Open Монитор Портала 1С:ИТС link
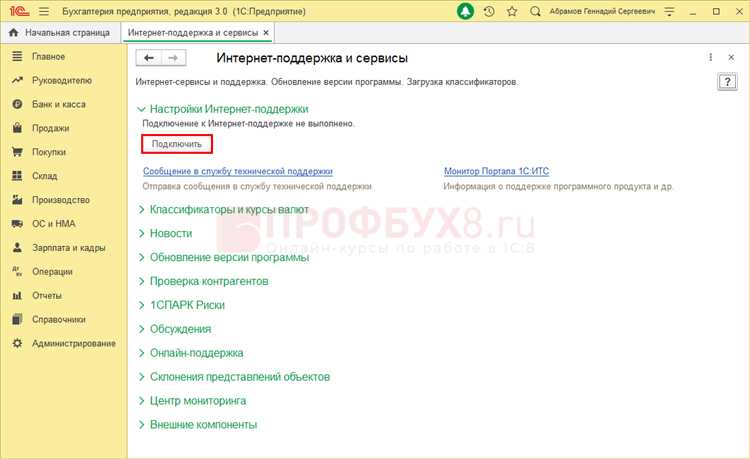 pyautogui.click(x=496, y=171)
